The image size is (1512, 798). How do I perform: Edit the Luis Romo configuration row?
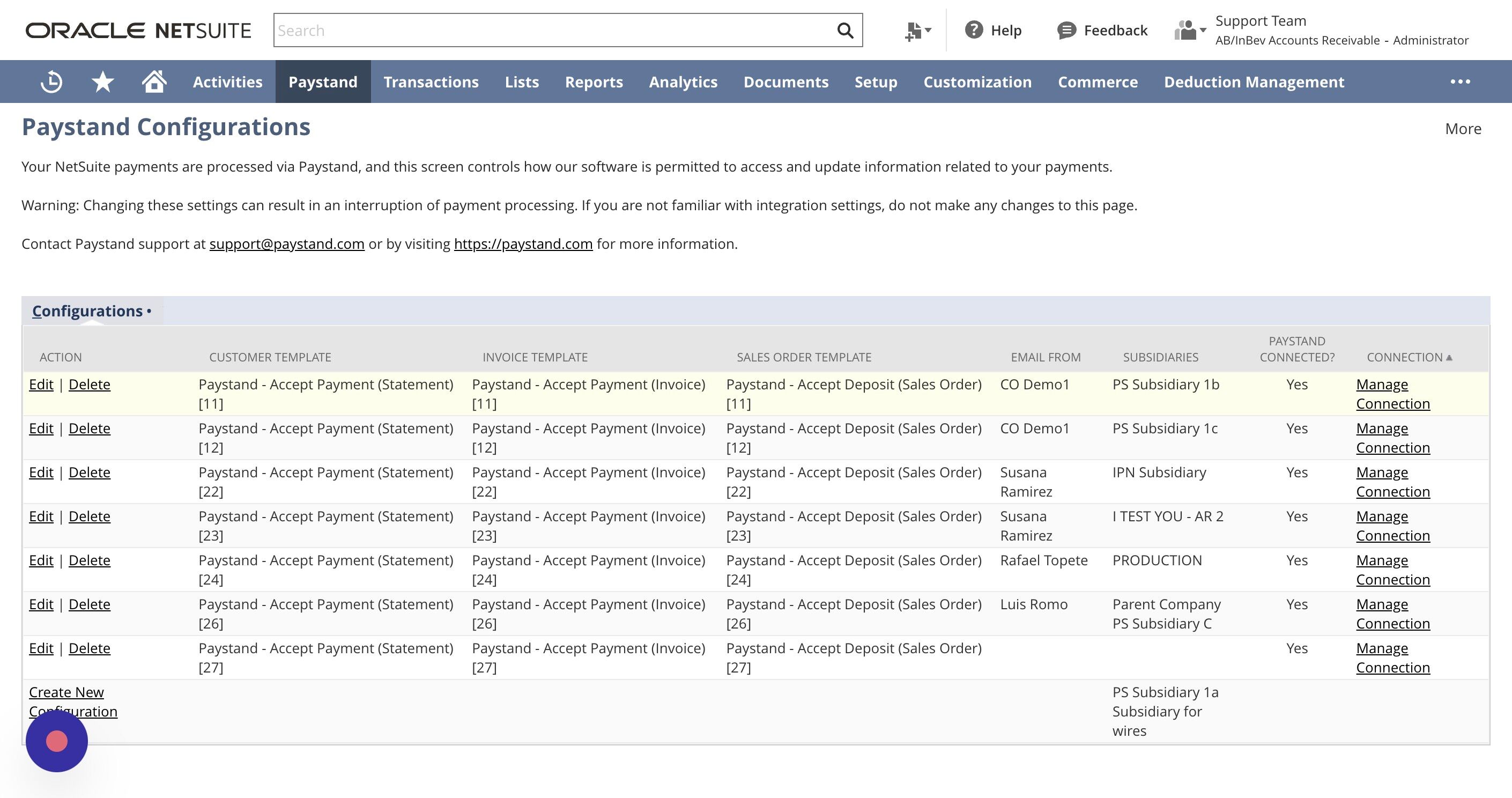[41, 604]
